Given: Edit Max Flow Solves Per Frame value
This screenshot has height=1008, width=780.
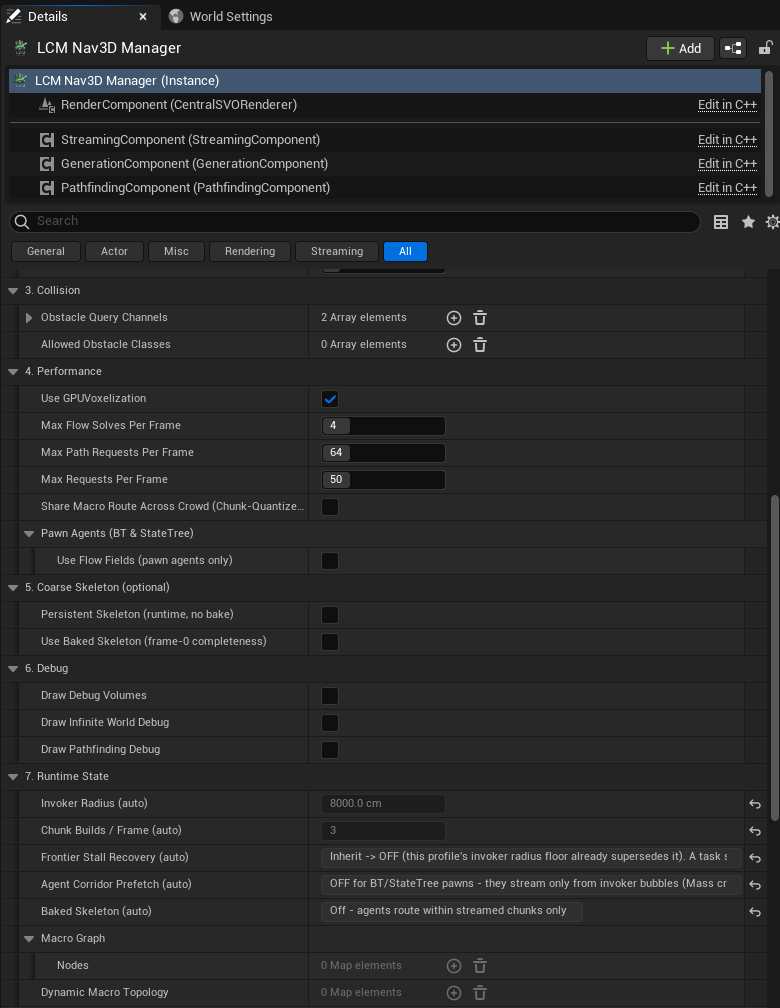Looking at the screenshot, I should click(383, 426).
